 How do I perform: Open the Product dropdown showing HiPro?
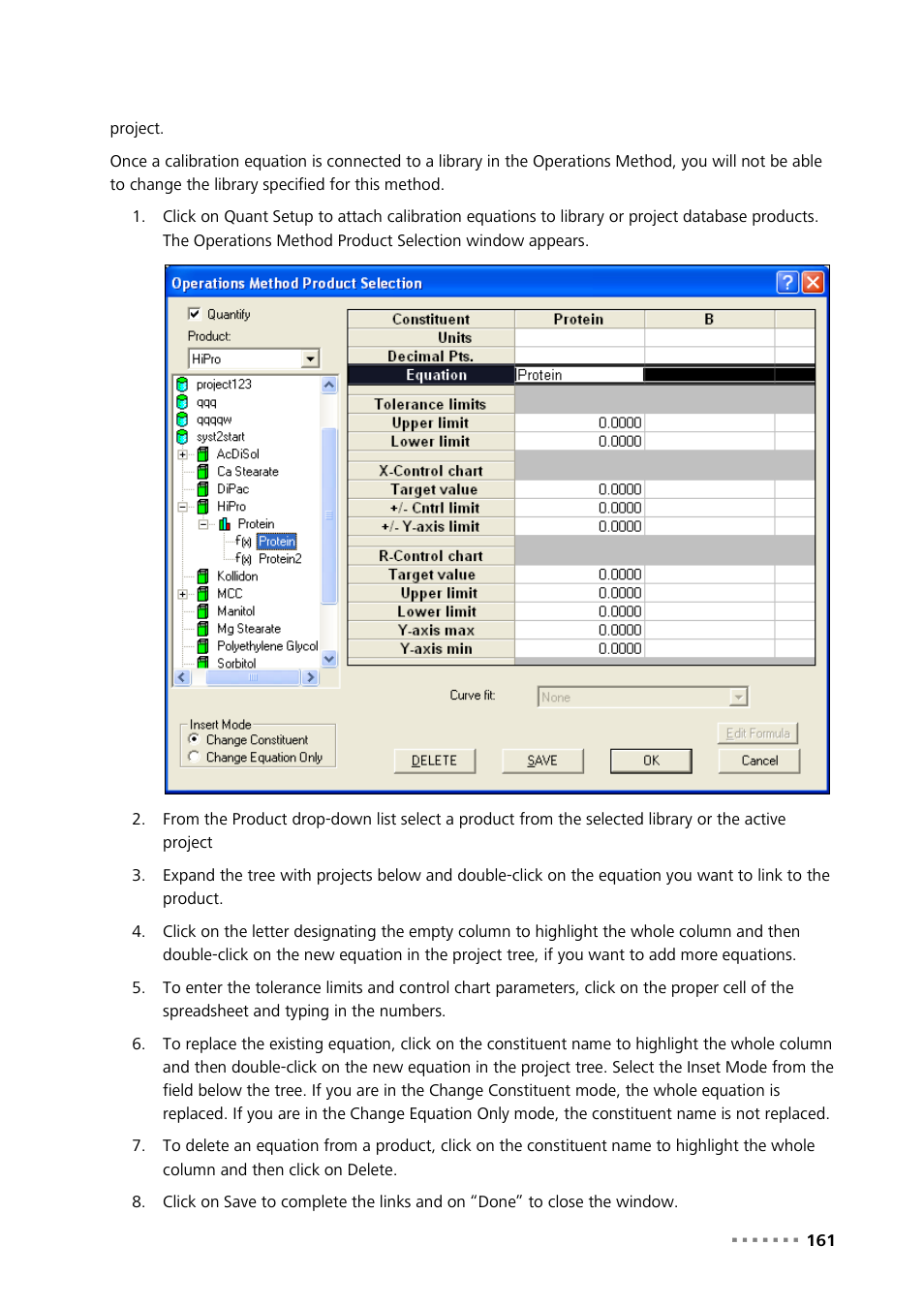click(310, 358)
